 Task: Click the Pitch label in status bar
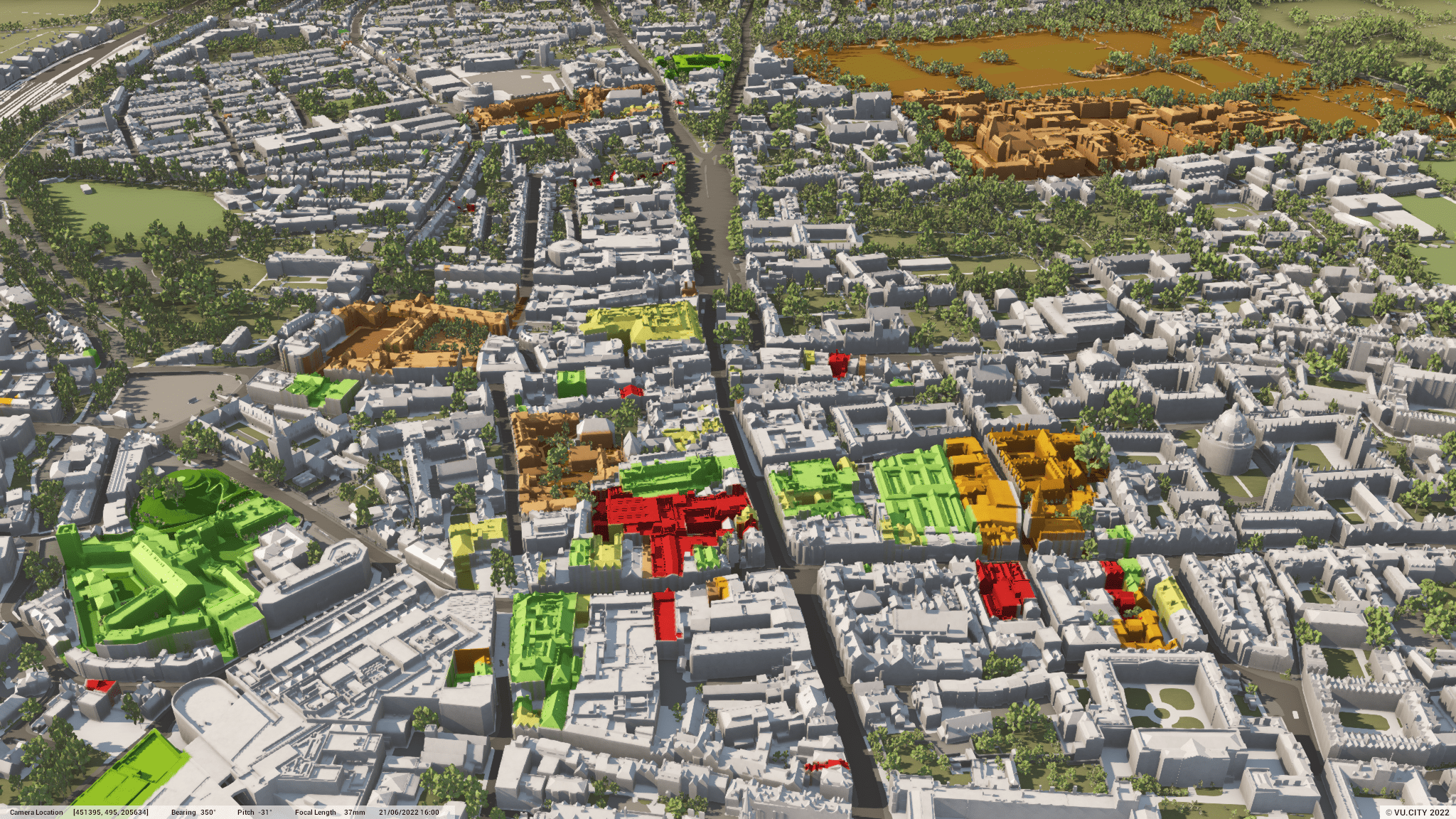(245, 812)
